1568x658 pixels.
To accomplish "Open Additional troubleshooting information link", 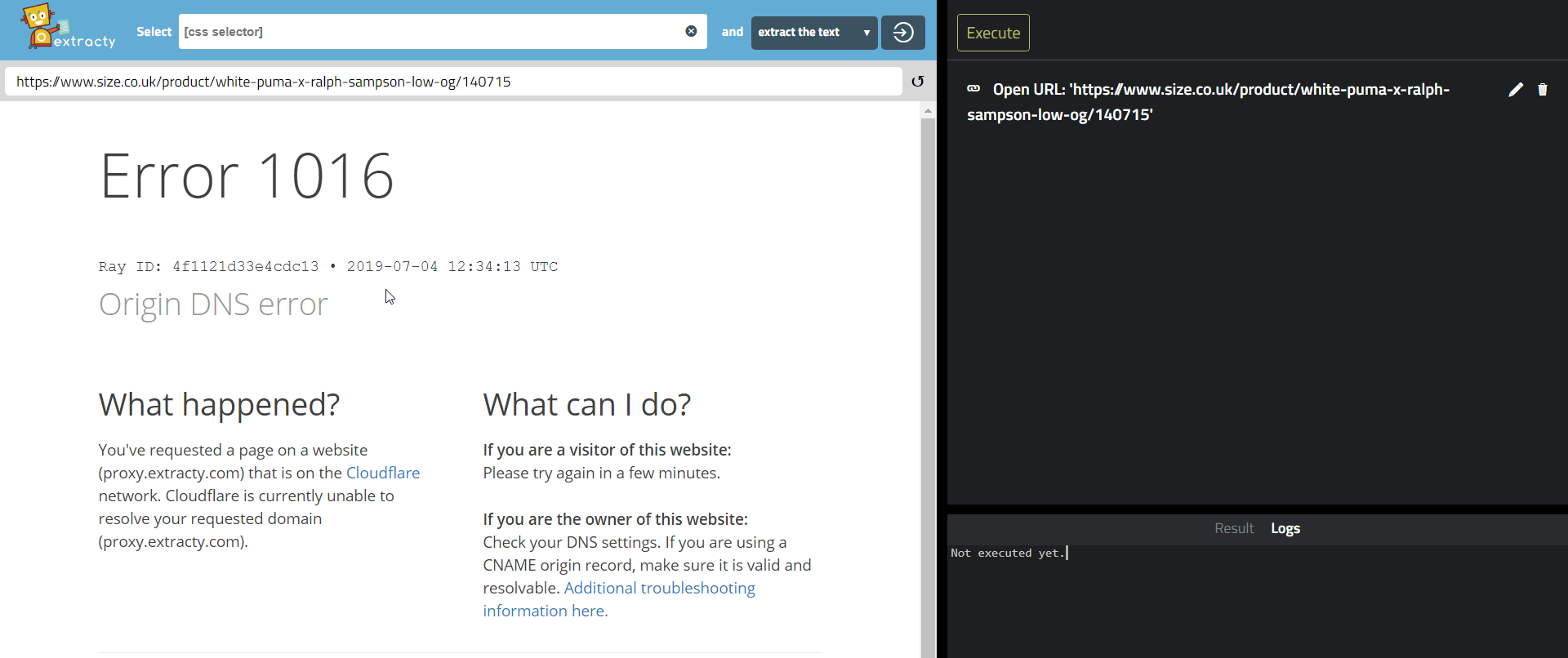I will click(619, 599).
